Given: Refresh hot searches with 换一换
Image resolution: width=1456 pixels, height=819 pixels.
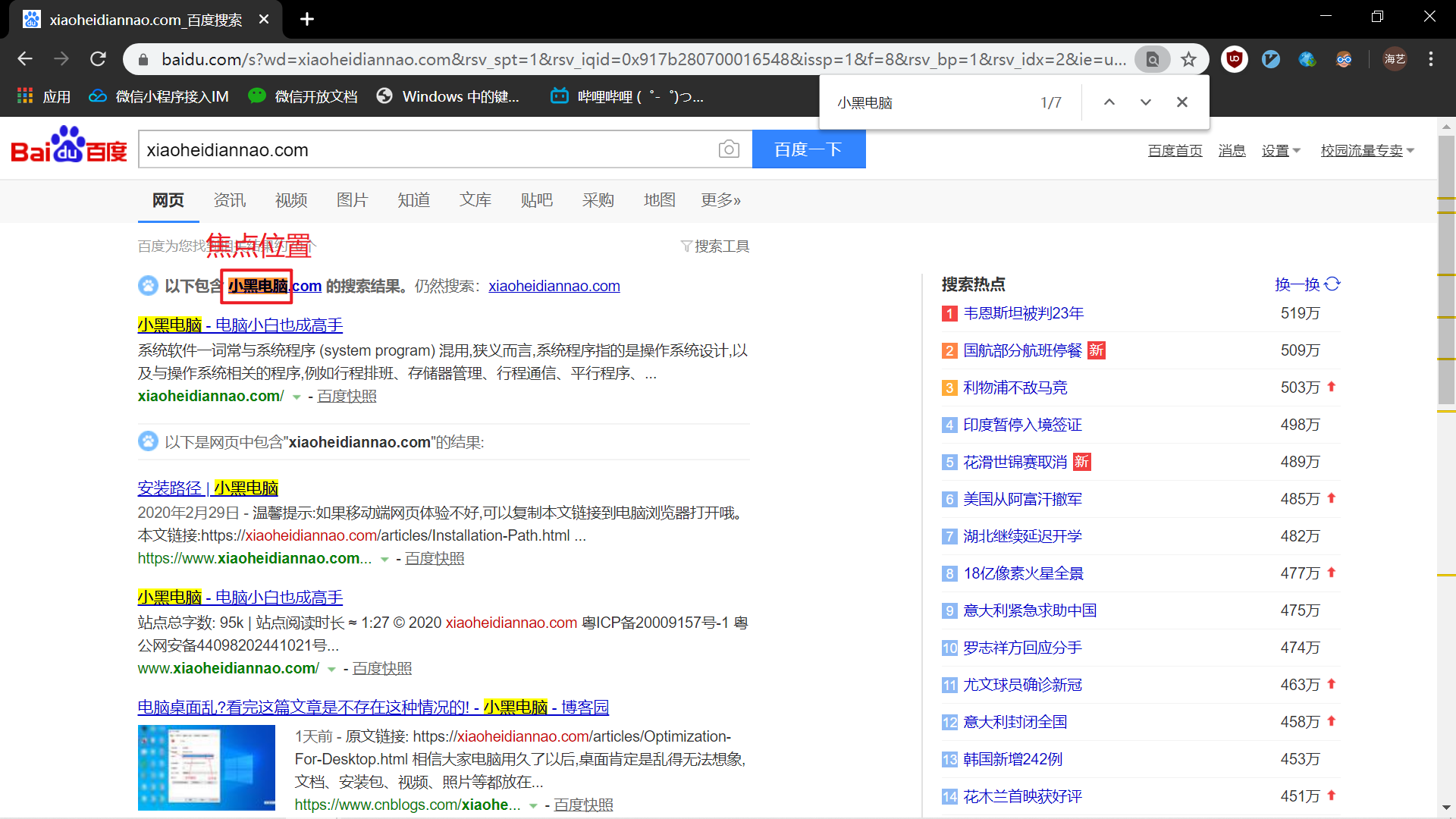Looking at the screenshot, I should coord(1307,284).
